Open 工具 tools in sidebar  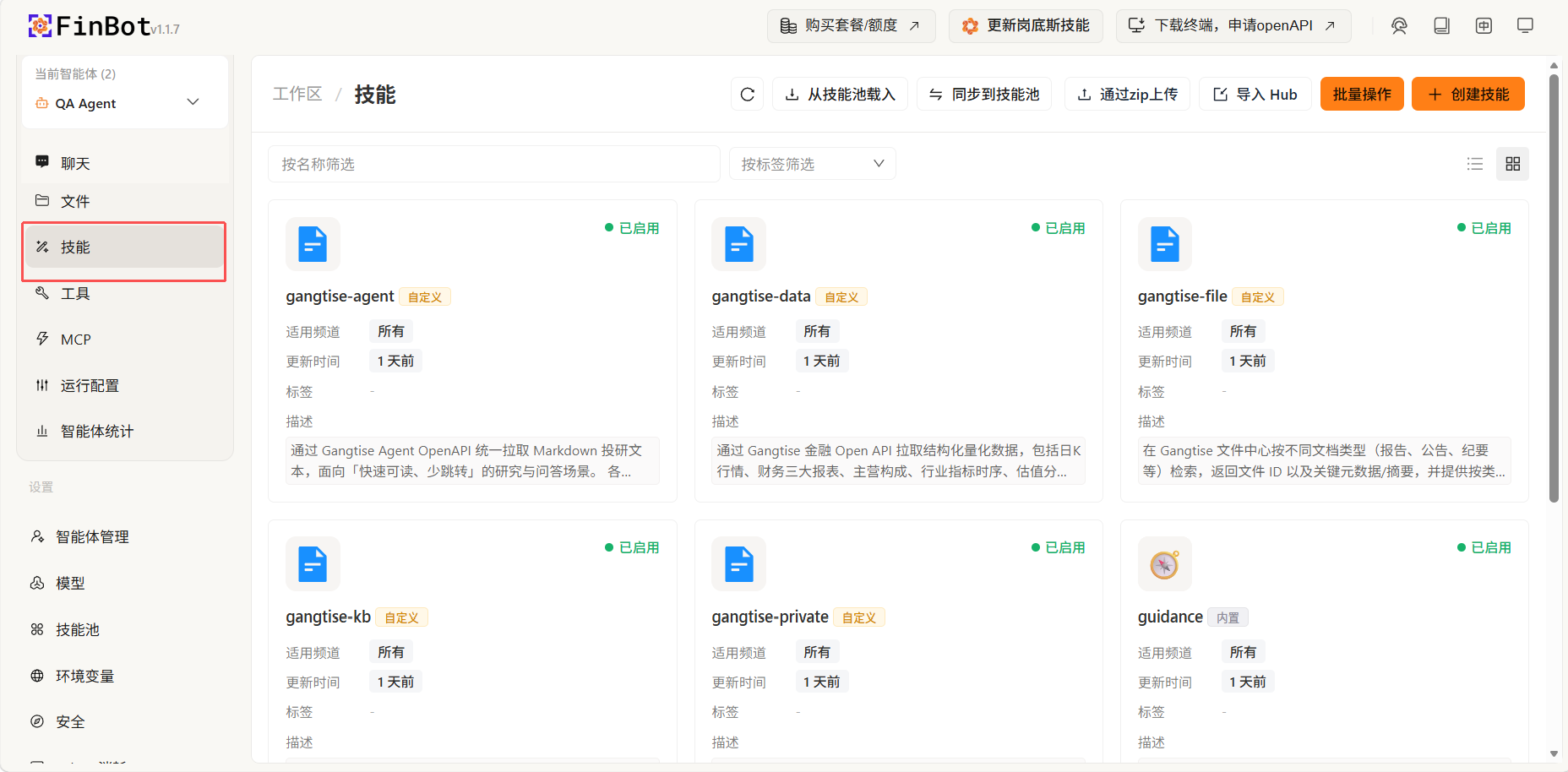click(125, 293)
